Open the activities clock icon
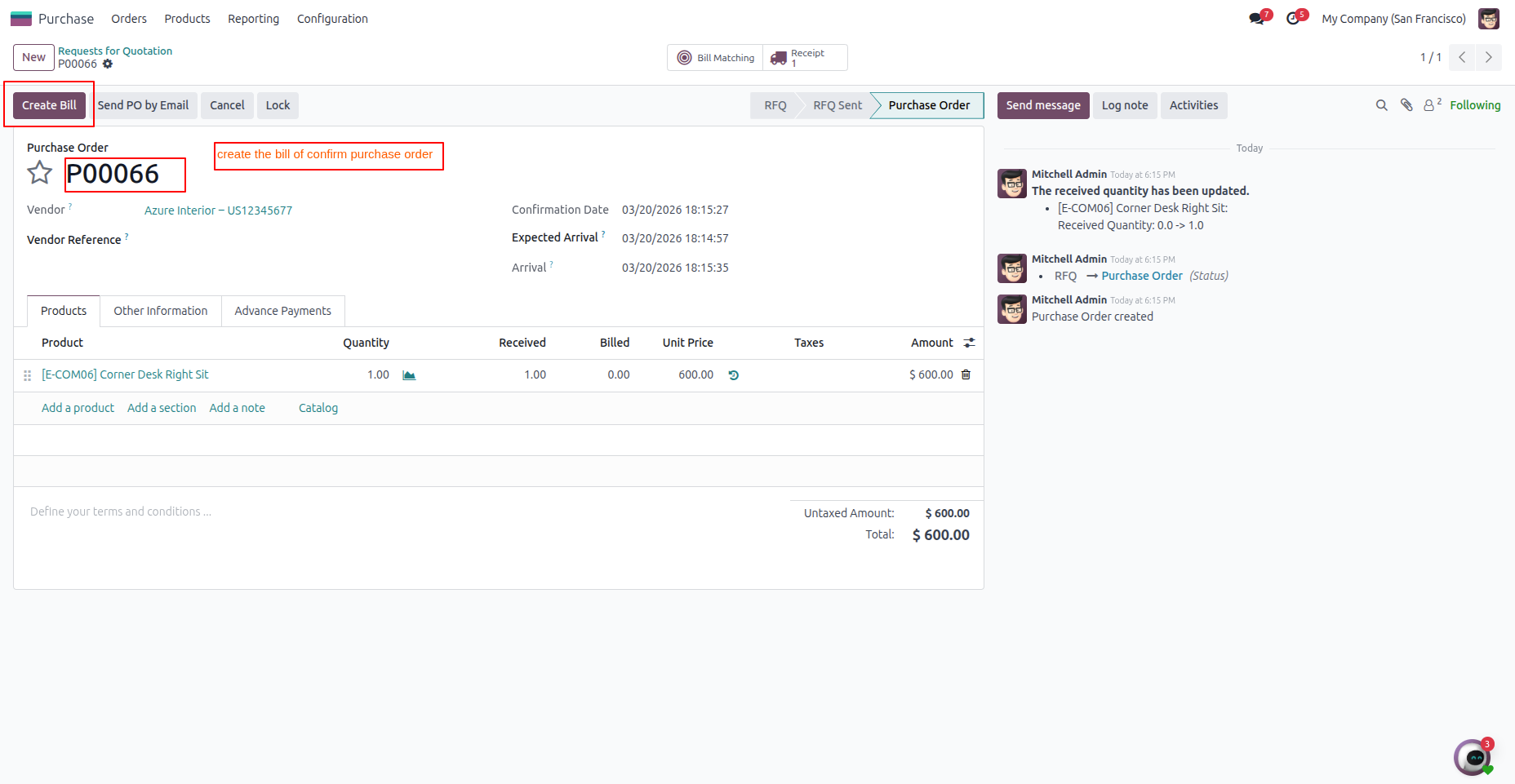 (1293, 19)
